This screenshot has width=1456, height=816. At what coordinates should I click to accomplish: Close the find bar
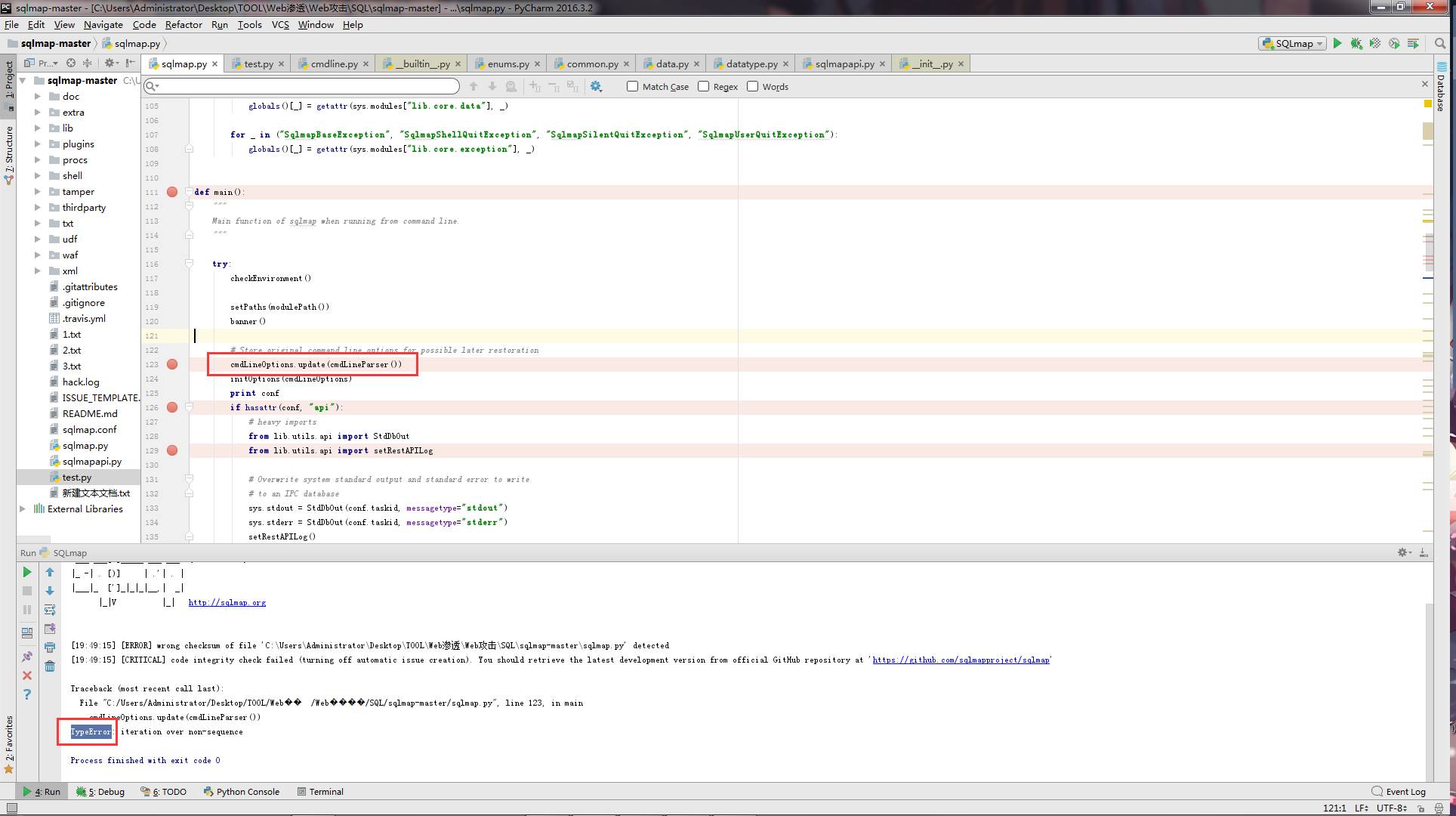[1425, 84]
